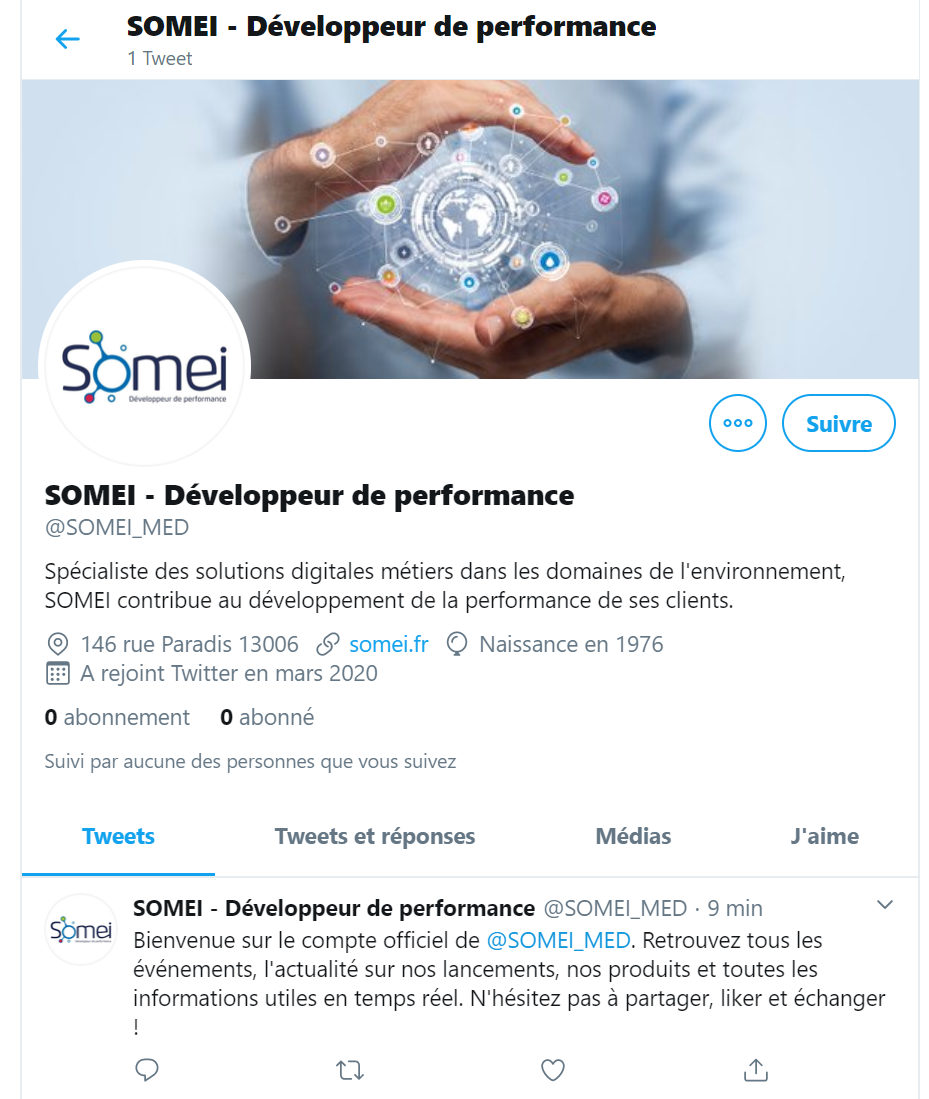Click the @SOMEI_MED mention in the tweet

[558, 940]
